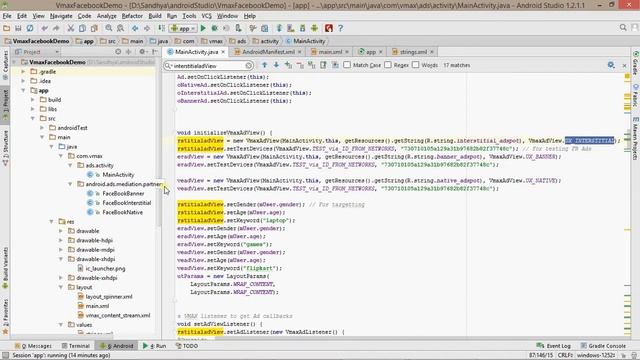The width and height of the screenshot is (640, 360).
Task: Click the Help question mark icon
Action: pyautogui.click(x=340, y=28)
